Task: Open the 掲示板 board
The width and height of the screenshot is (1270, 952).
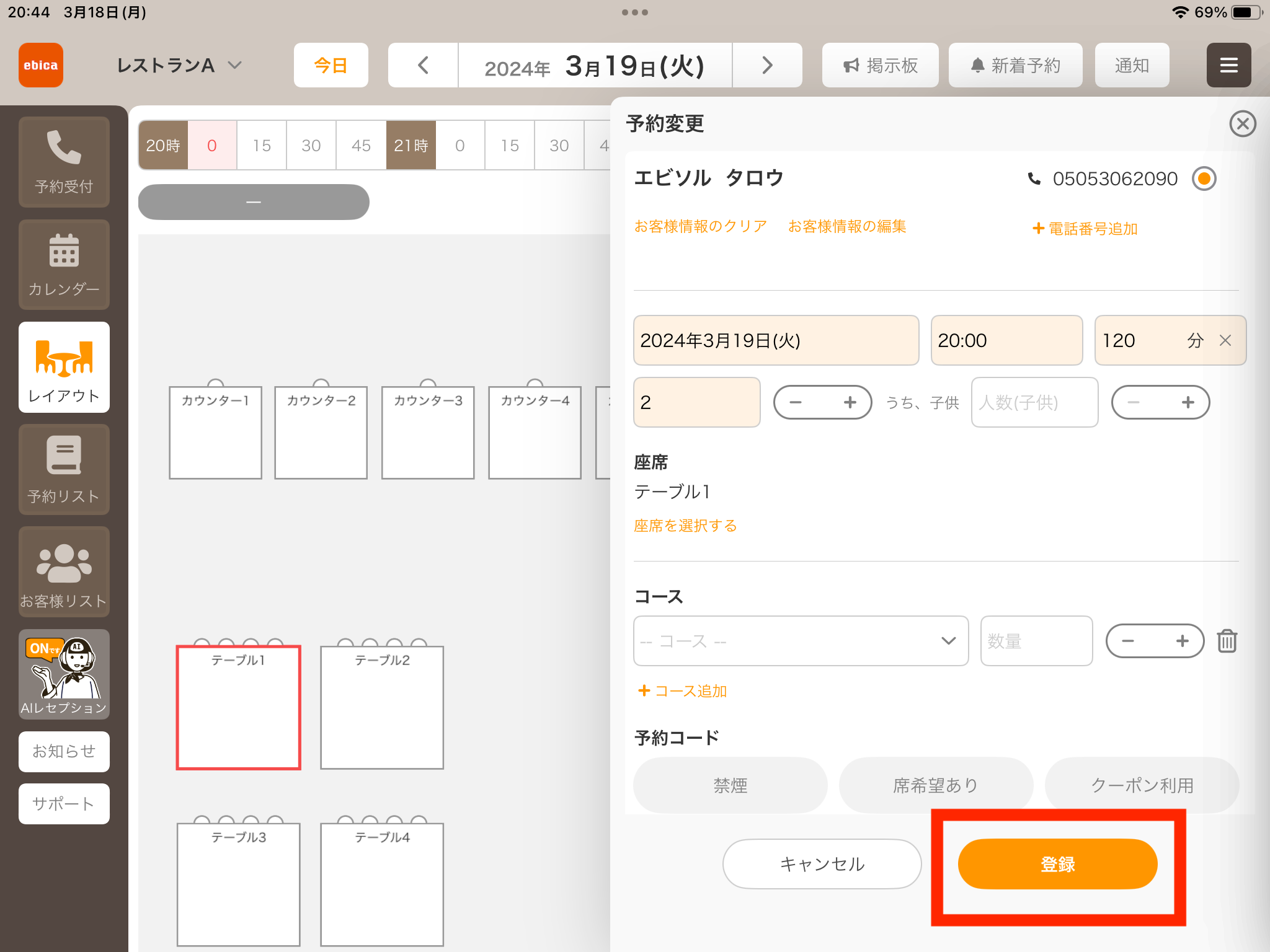Action: (x=880, y=65)
